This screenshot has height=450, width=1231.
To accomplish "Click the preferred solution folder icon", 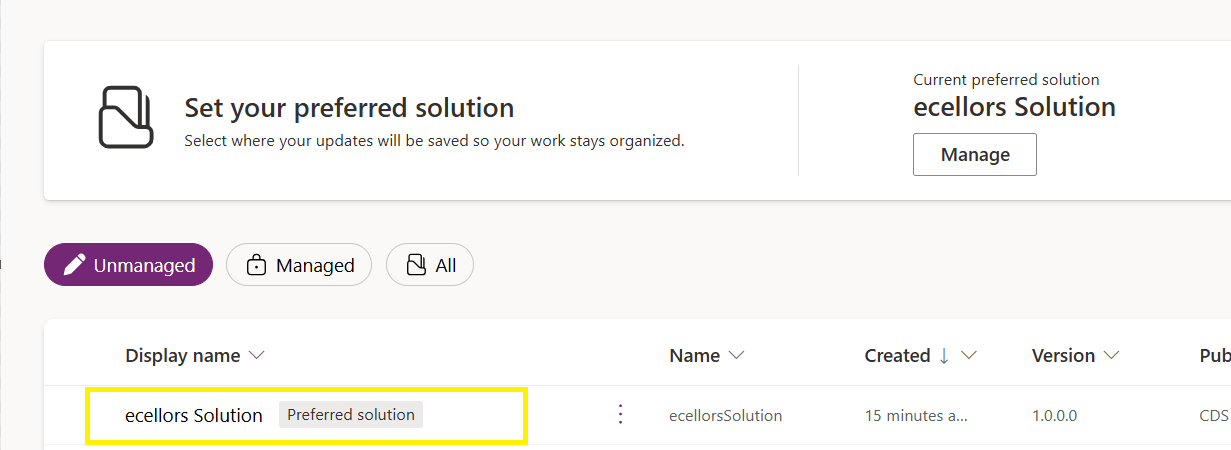I will 125,117.
